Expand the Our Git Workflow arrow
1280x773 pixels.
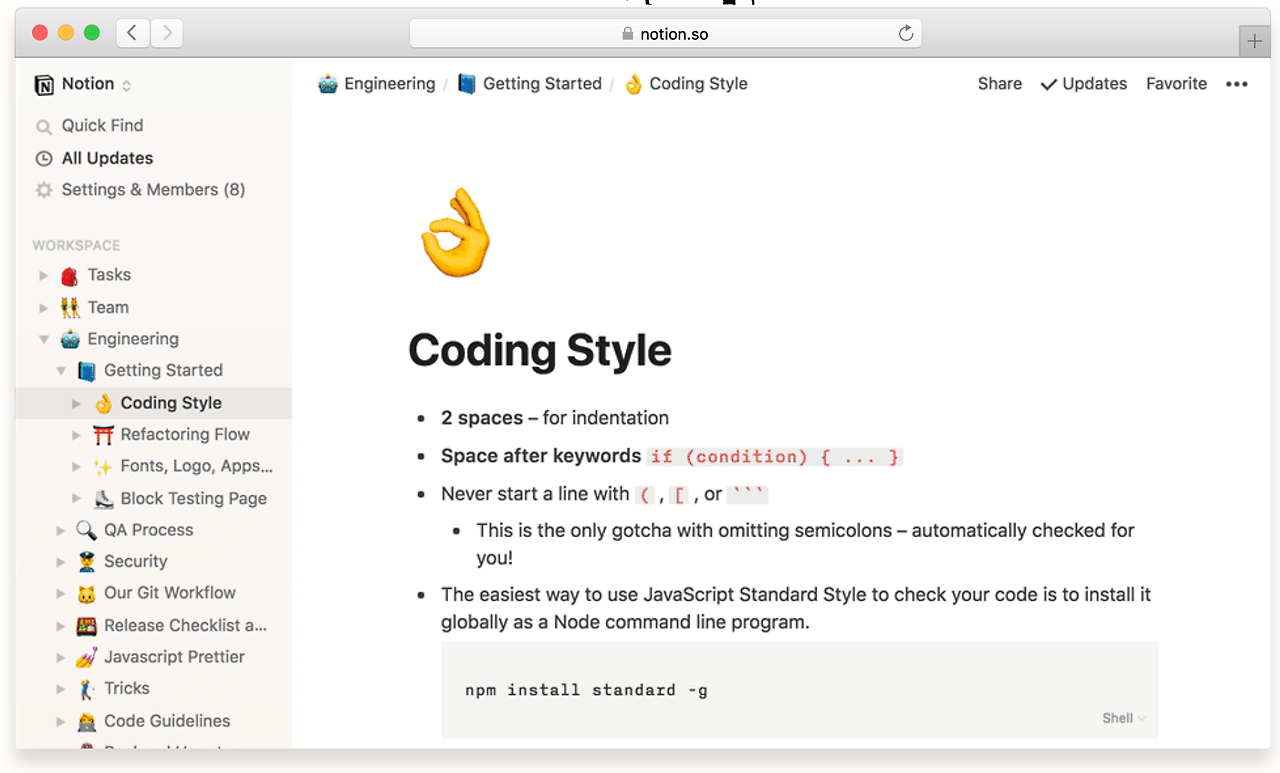point(61,594)
